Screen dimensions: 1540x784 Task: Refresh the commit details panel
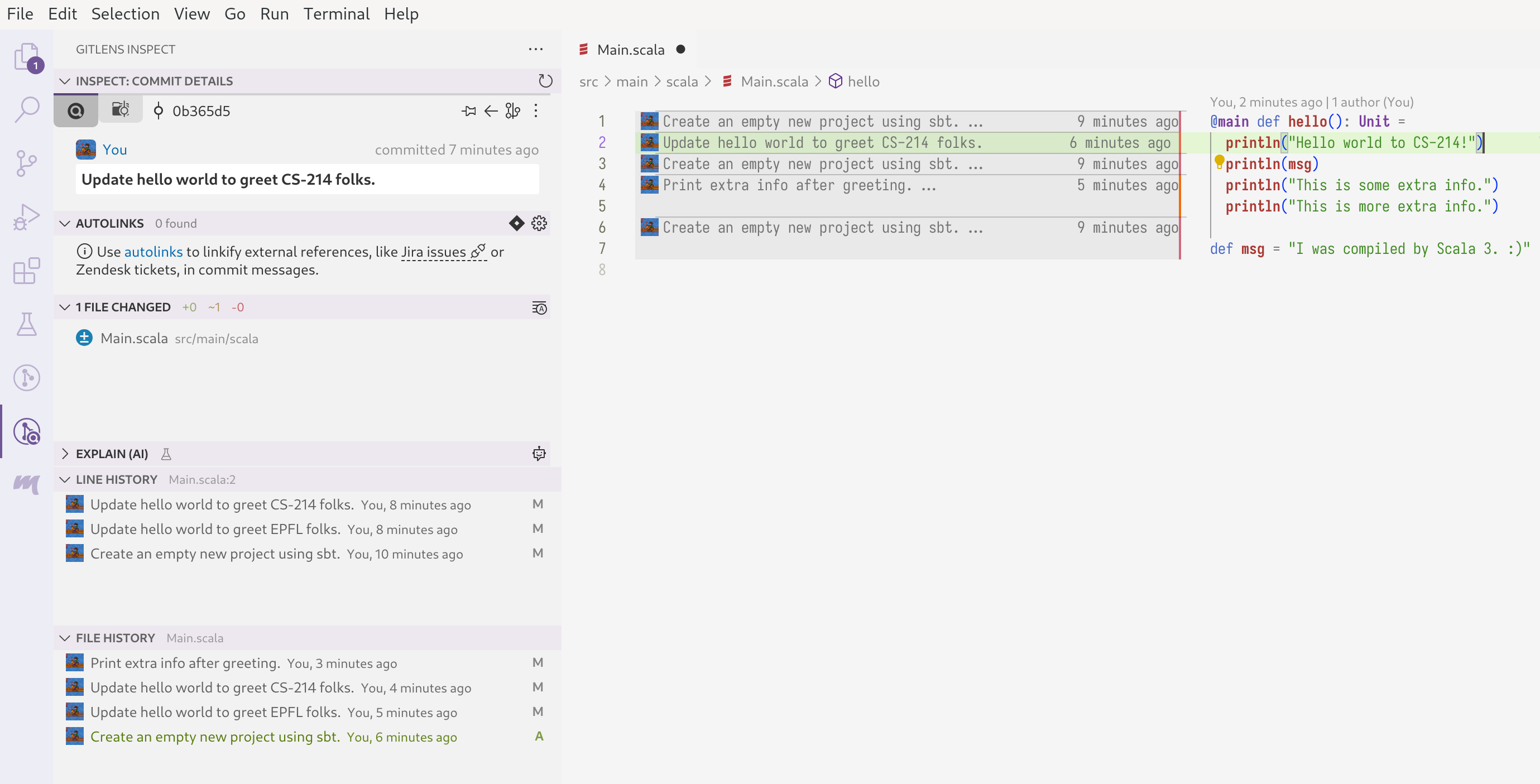click(545, 81)
